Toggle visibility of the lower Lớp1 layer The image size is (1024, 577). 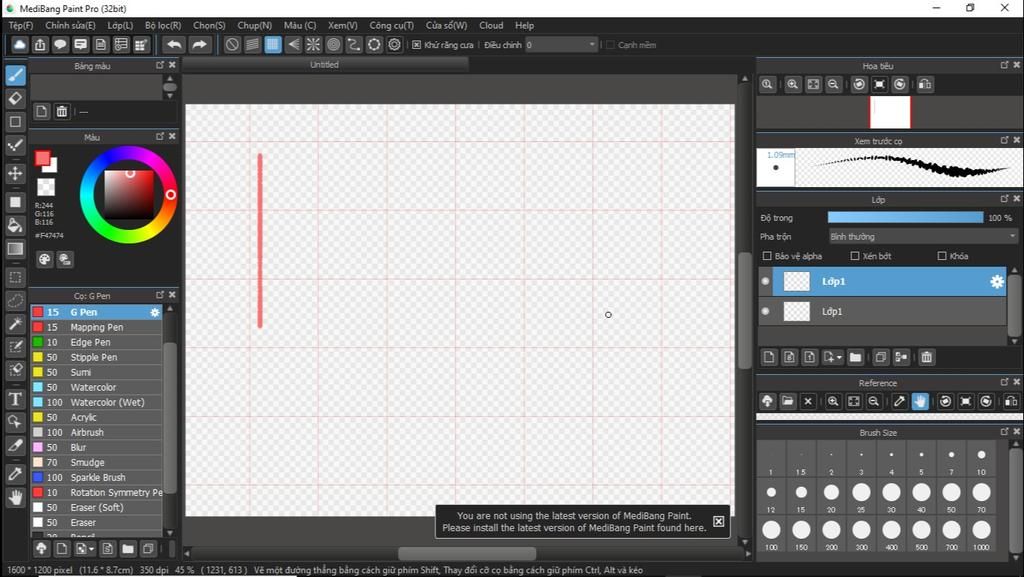(x=765, y=311)
